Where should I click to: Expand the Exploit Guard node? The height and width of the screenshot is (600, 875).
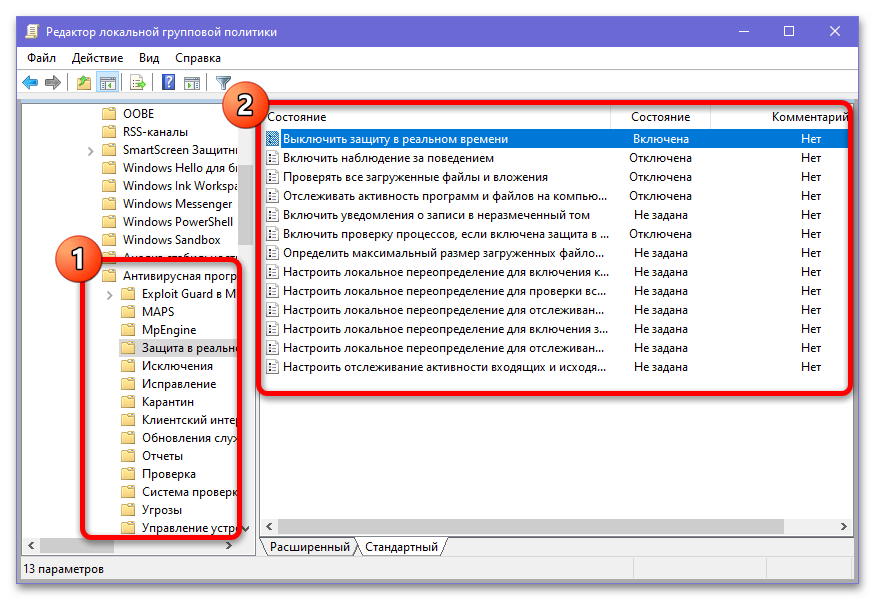[109, 295]
